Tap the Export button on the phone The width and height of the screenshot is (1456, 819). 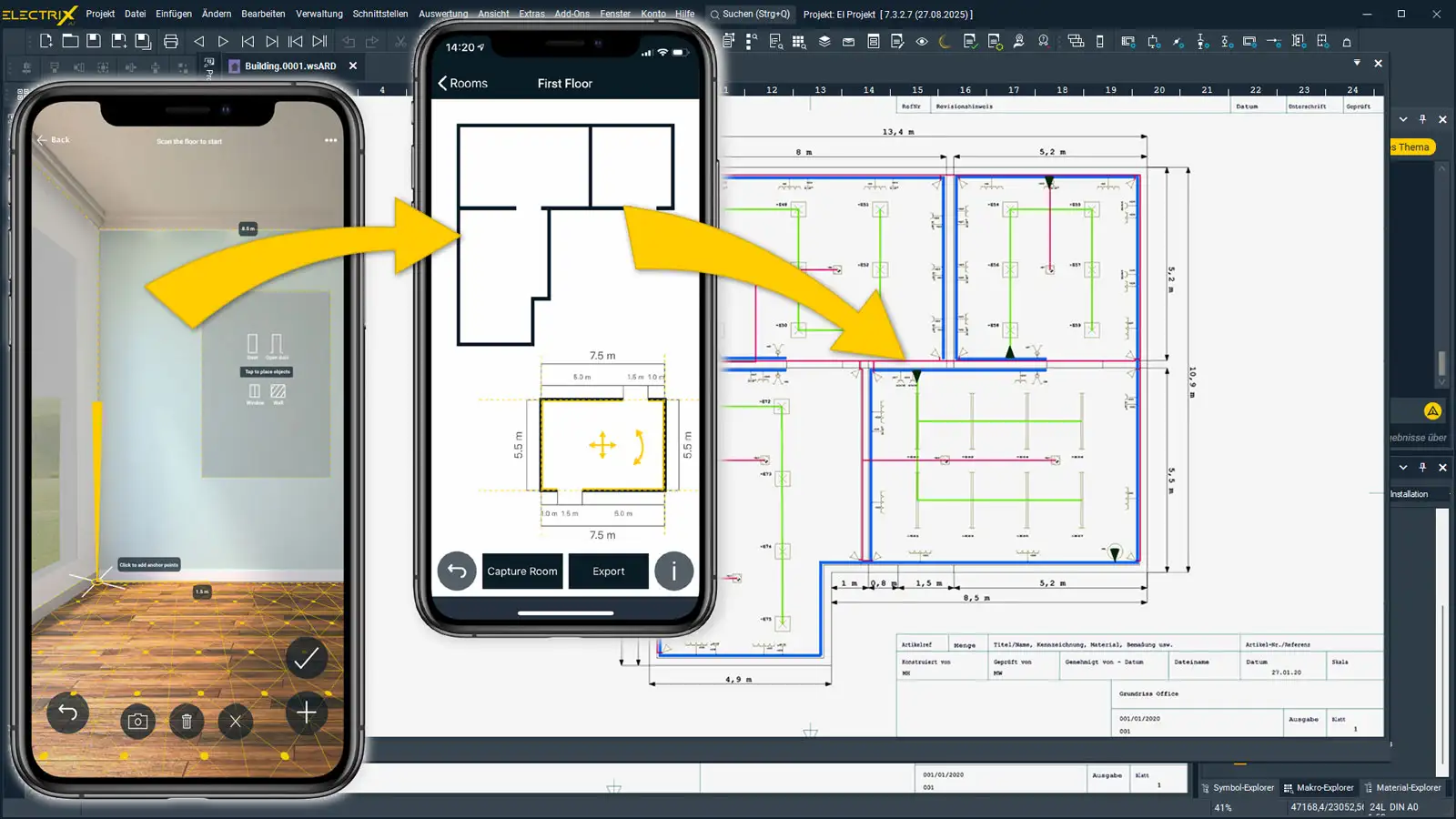(x=609, y=571)
